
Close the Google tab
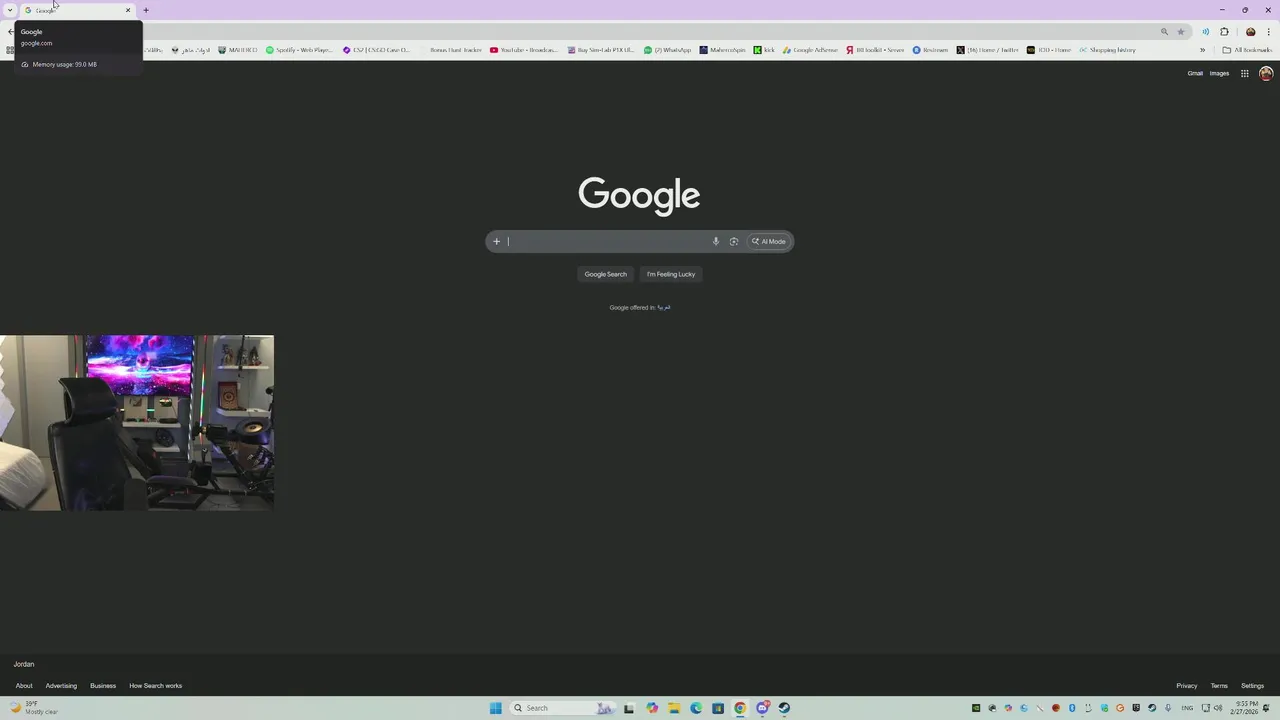coord(128,10)
